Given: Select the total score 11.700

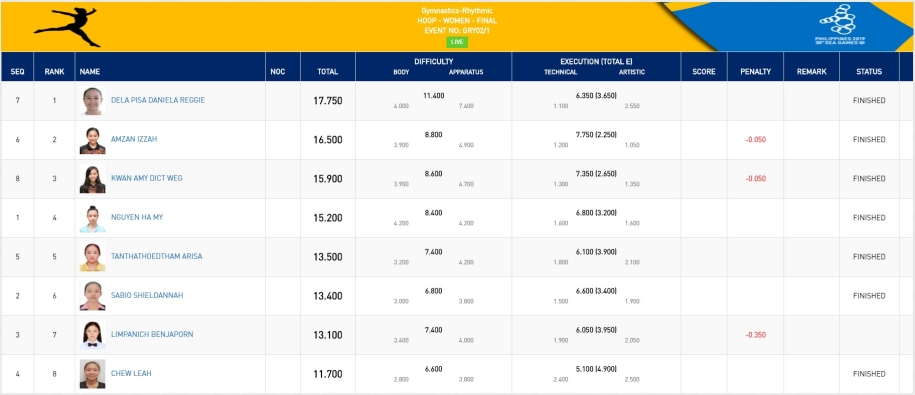Looking at the screenshot, I should coord(327,374).
